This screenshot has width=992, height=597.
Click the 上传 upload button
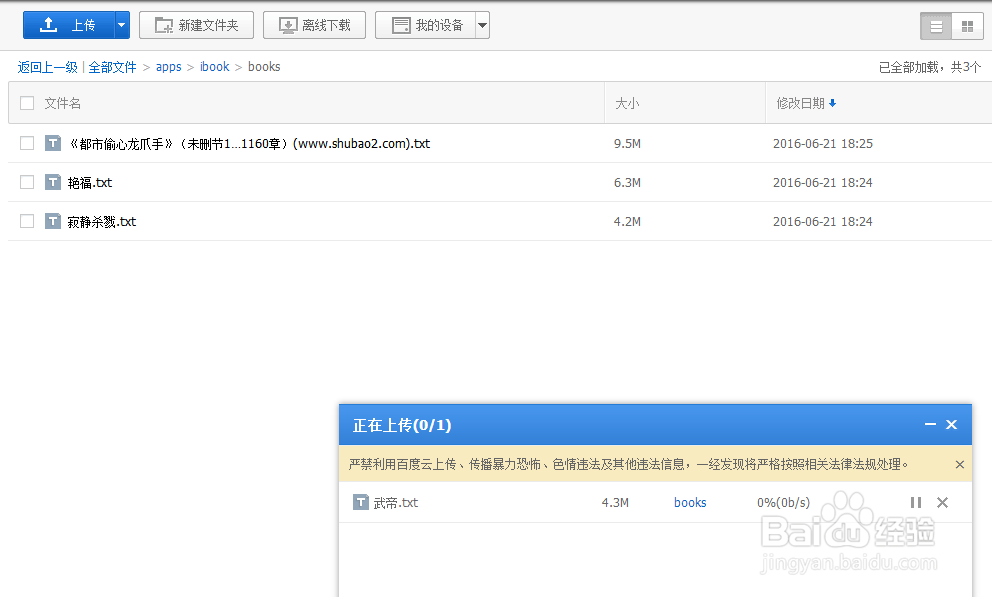(69, 25)
